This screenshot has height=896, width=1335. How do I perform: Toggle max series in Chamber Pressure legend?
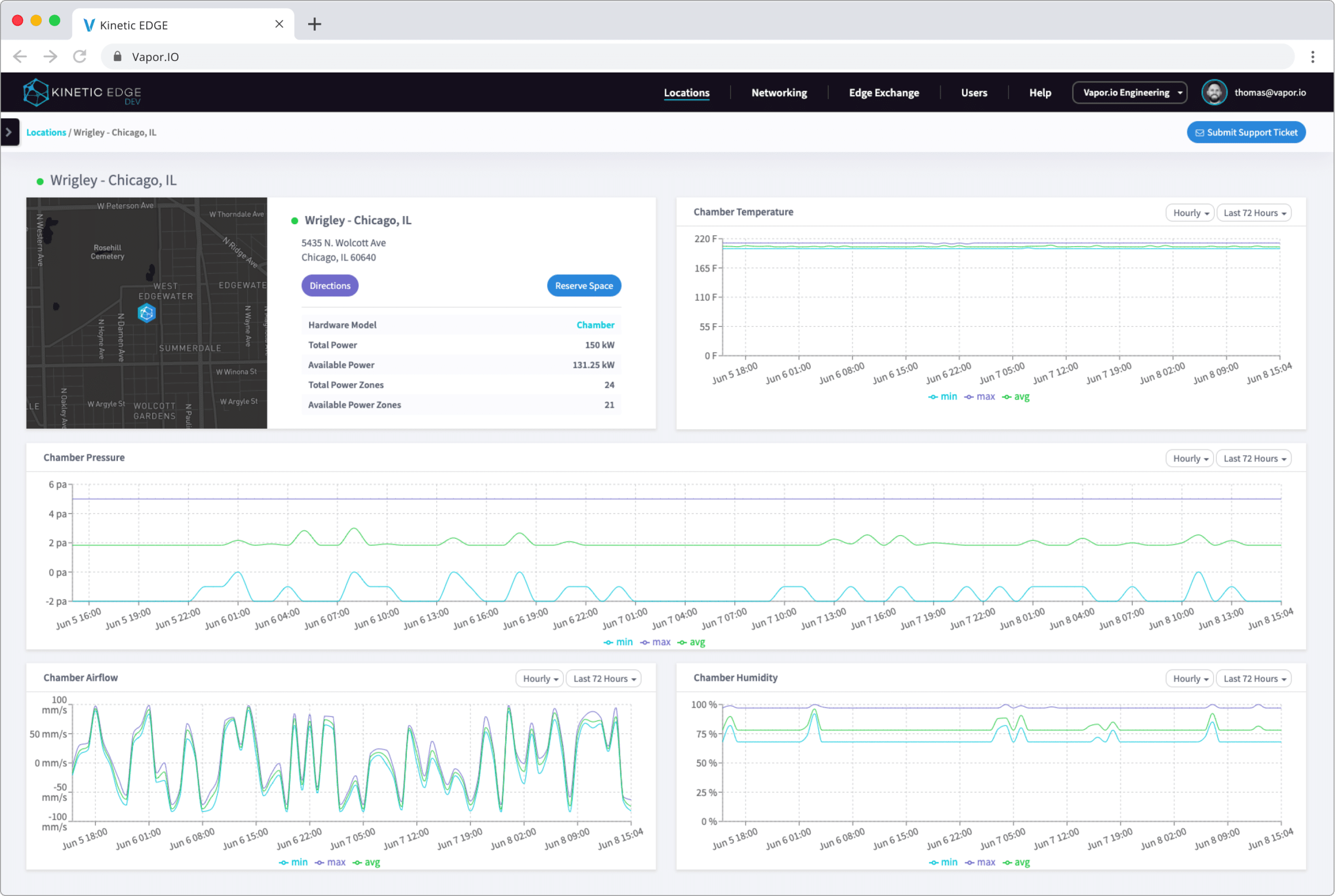(x=654, y=643)
